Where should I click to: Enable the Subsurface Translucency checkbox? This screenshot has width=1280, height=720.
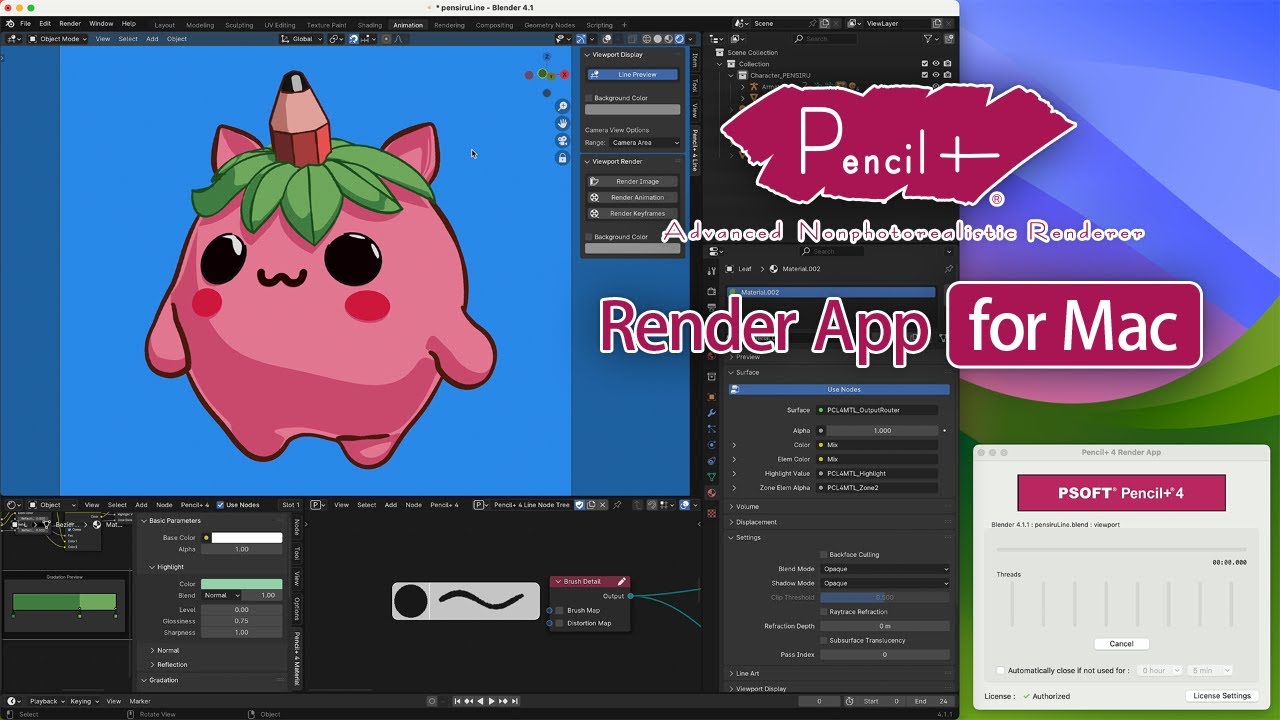coord(824,640)
